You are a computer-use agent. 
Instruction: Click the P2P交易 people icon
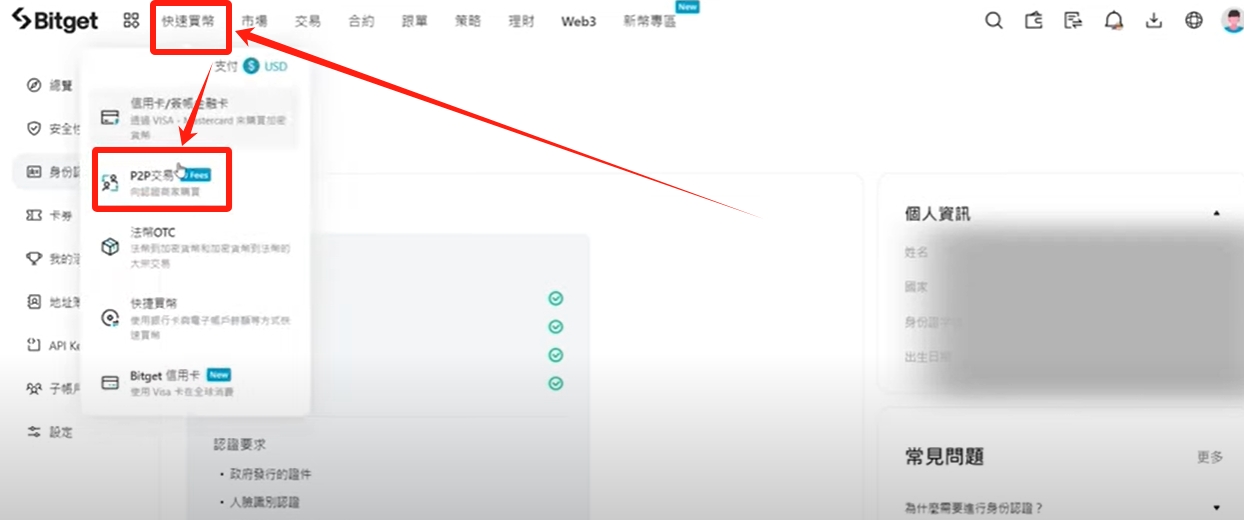click(x=110, y=182)
